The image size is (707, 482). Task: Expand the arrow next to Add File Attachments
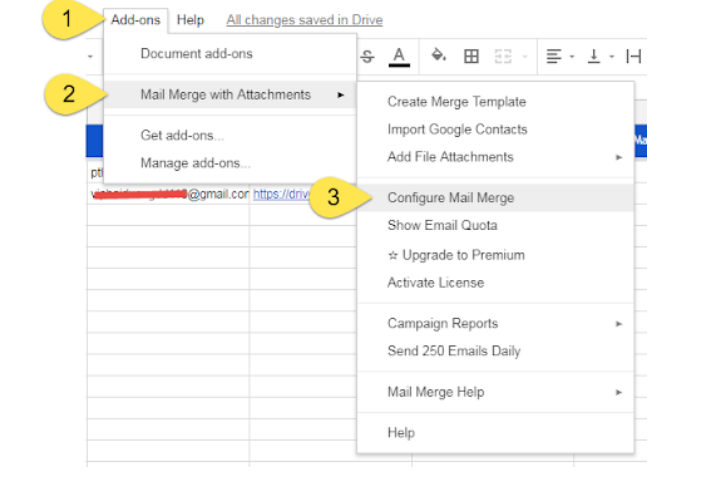(x=619, y=157)
